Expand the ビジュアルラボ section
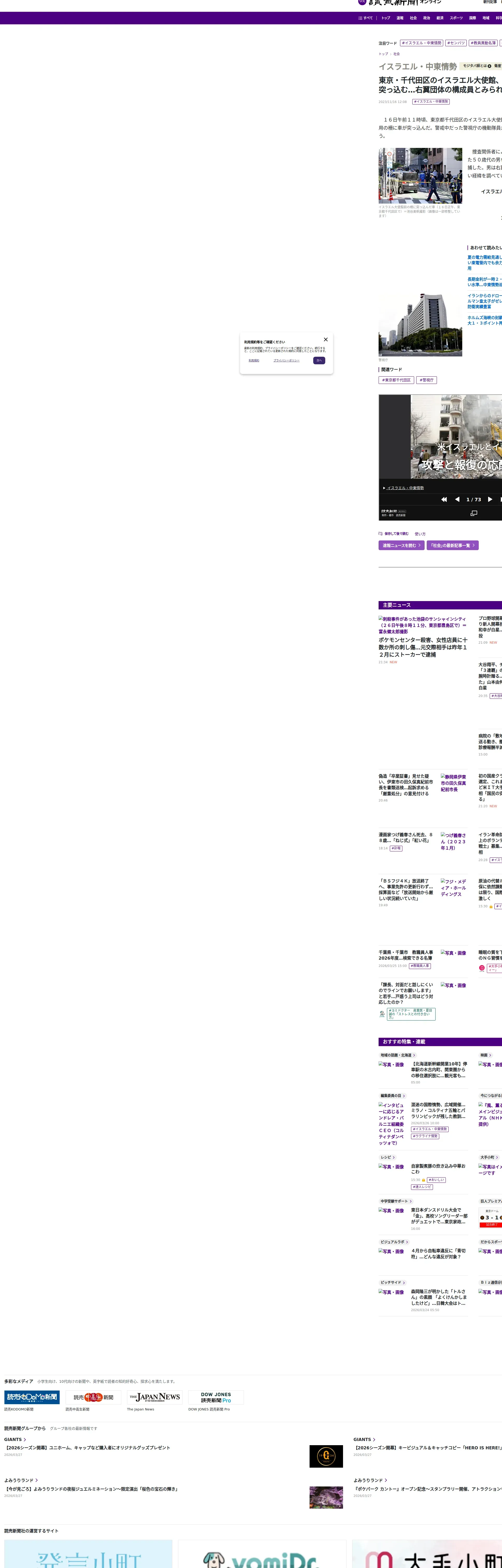Image resolution: width=502 pixels, height=1568 pixels. pyautogui.click(x=394, y=1242)
